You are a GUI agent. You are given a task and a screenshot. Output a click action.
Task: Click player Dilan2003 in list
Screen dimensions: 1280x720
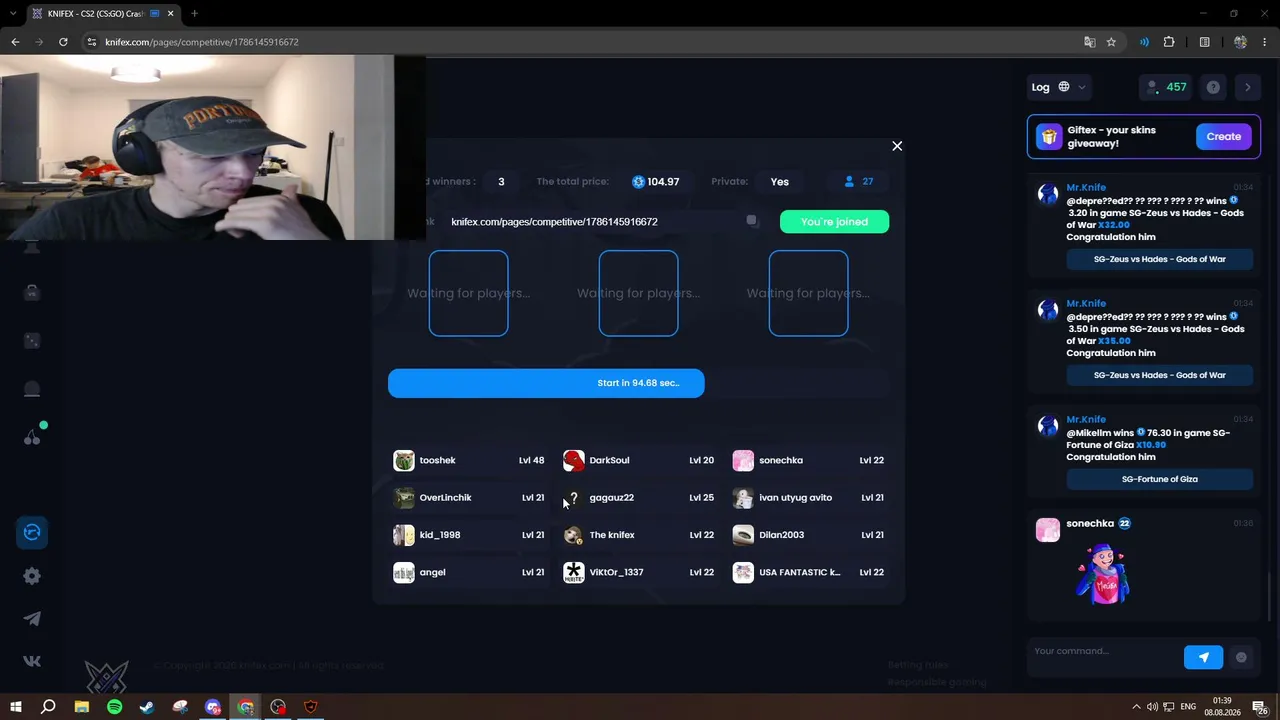click(808, 535)
